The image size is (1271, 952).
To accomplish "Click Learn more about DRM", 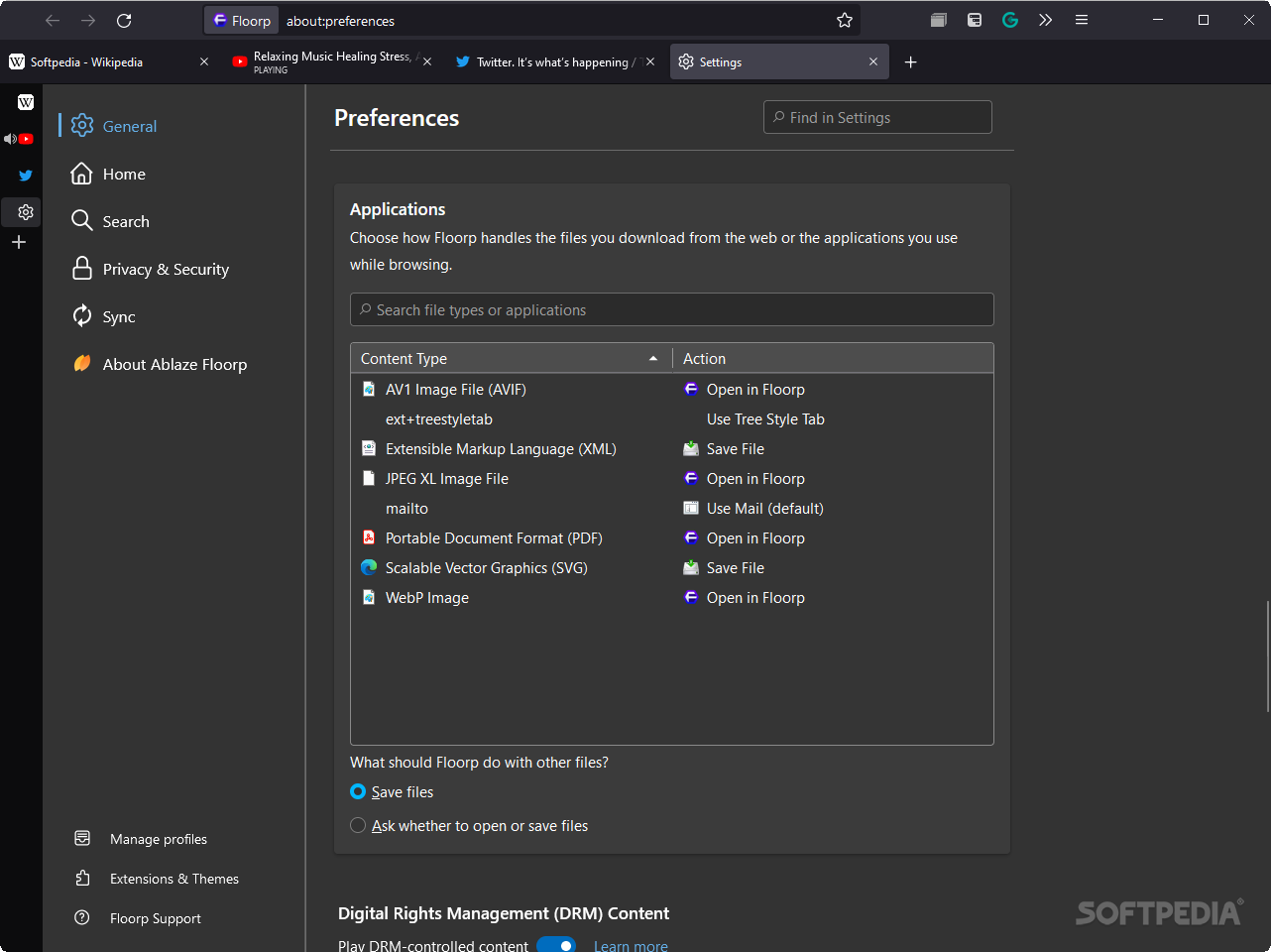I will click(x=631, y=946).
